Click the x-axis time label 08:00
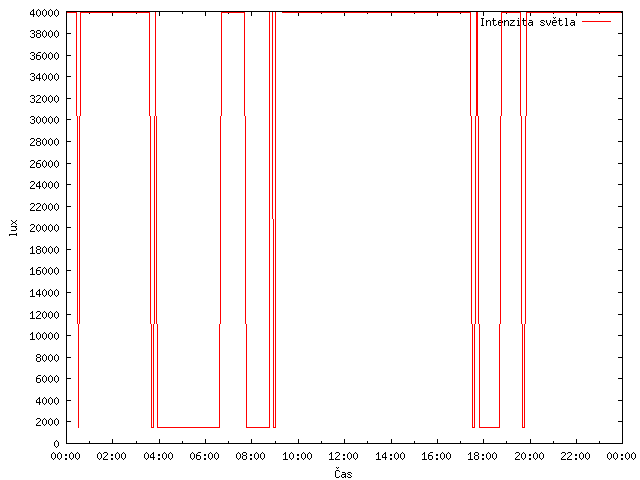This screenshot has height=480, width=640. pyautogui.click(x=251, y=456)
